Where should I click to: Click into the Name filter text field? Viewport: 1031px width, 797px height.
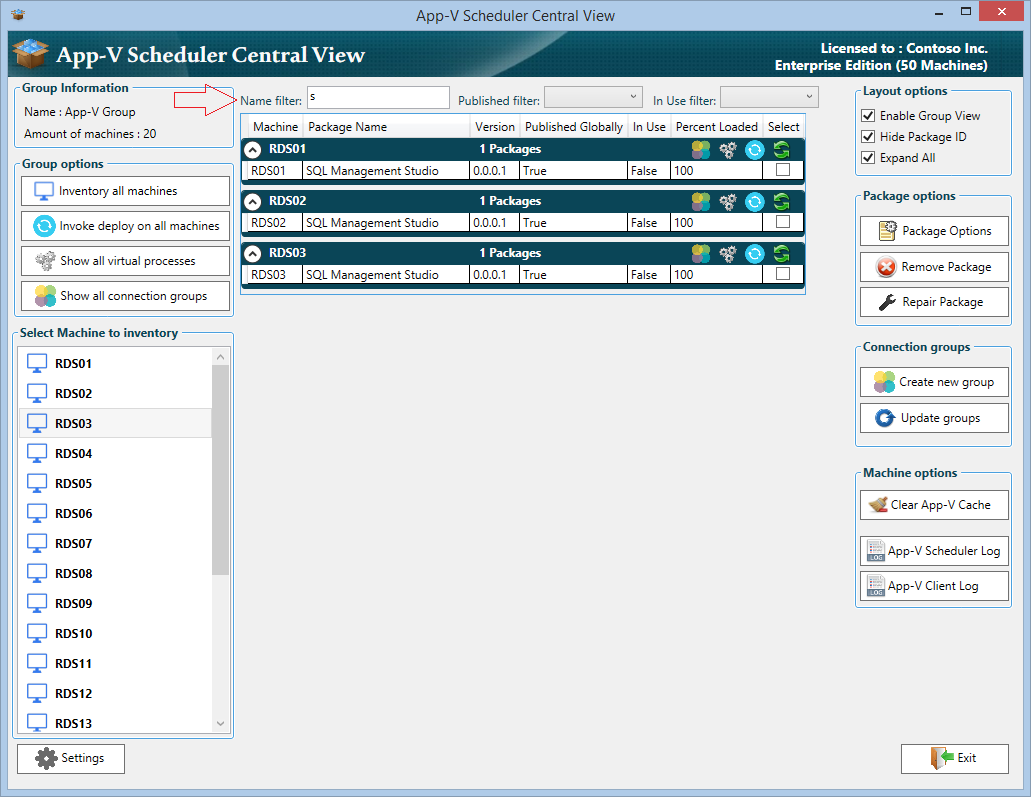tap(378, 97)
